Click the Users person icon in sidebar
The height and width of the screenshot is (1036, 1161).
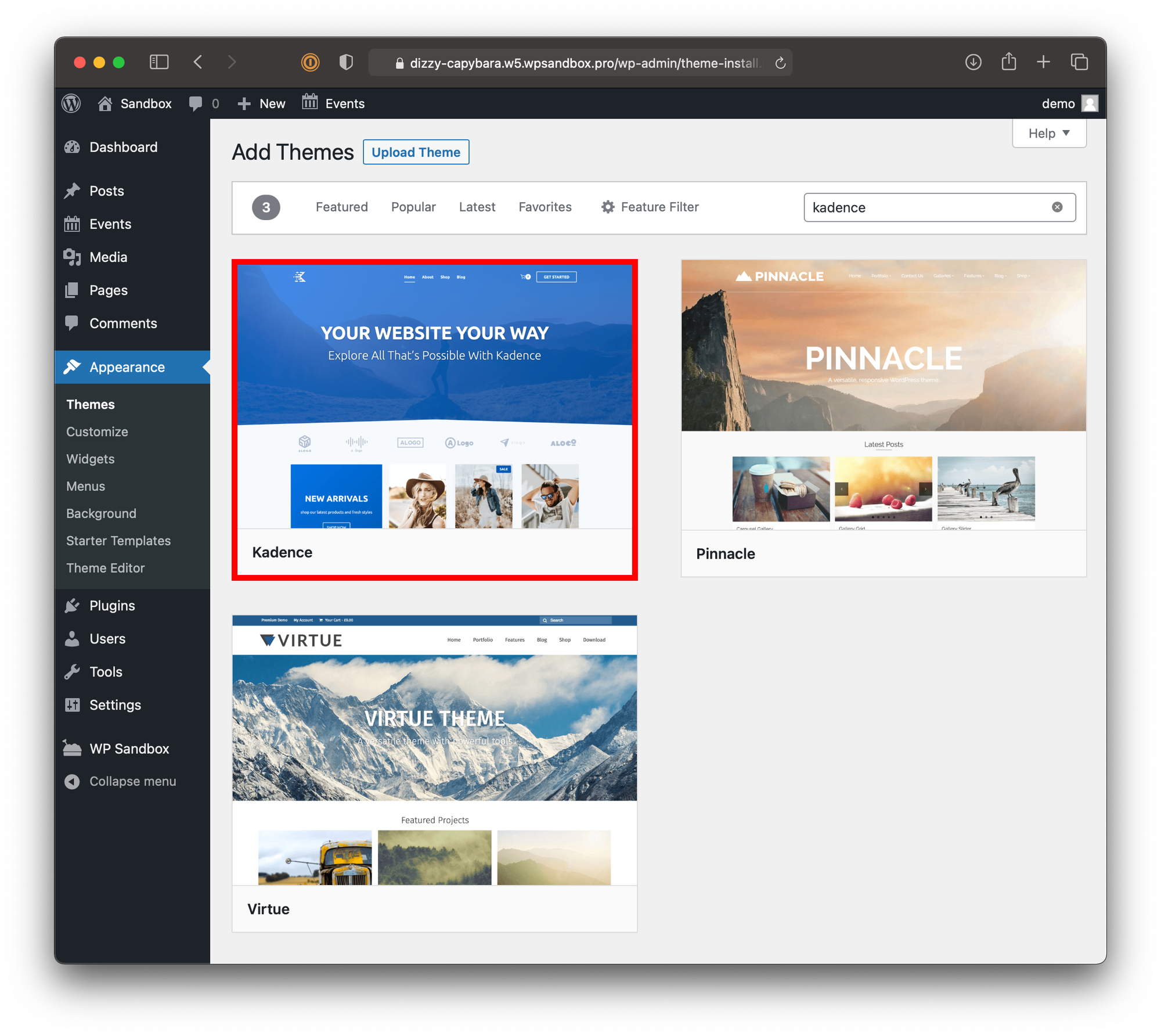pyautogui.click(x=73, y=639)
